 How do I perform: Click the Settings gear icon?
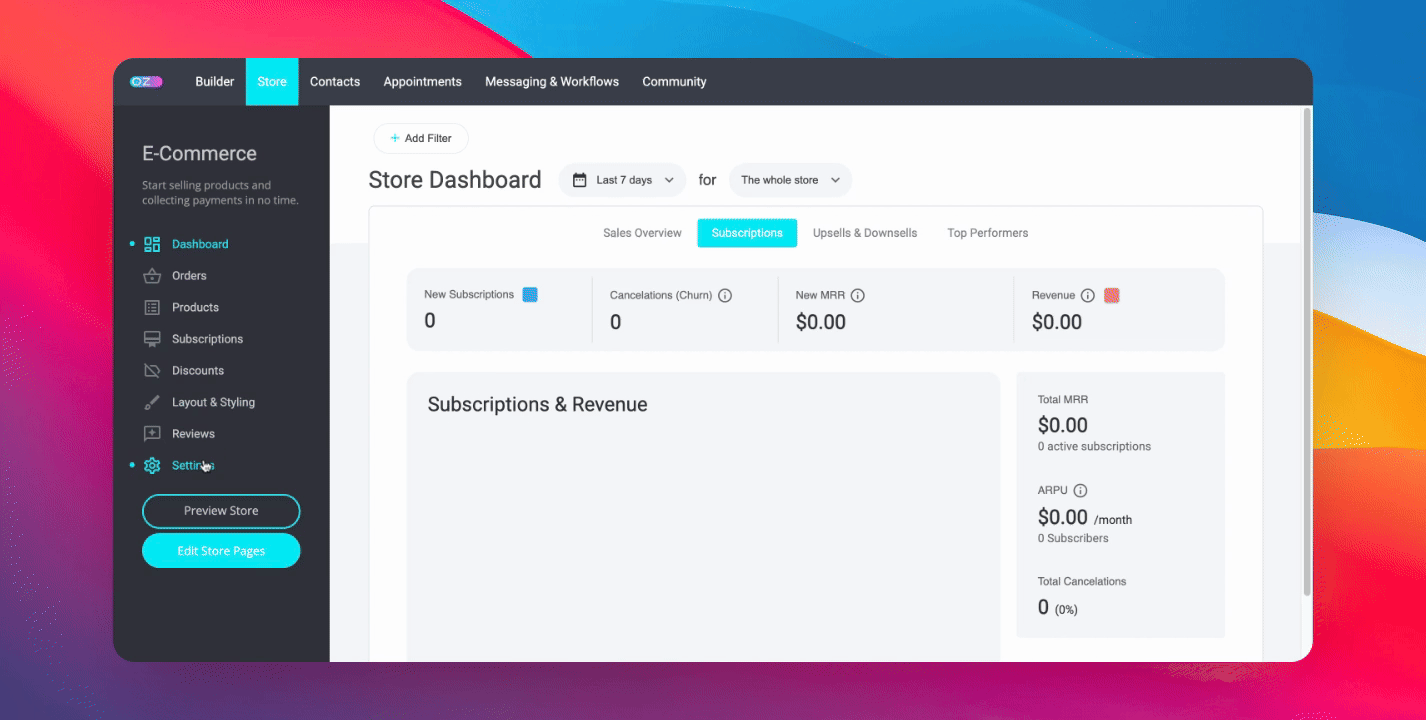coord(152,465)
